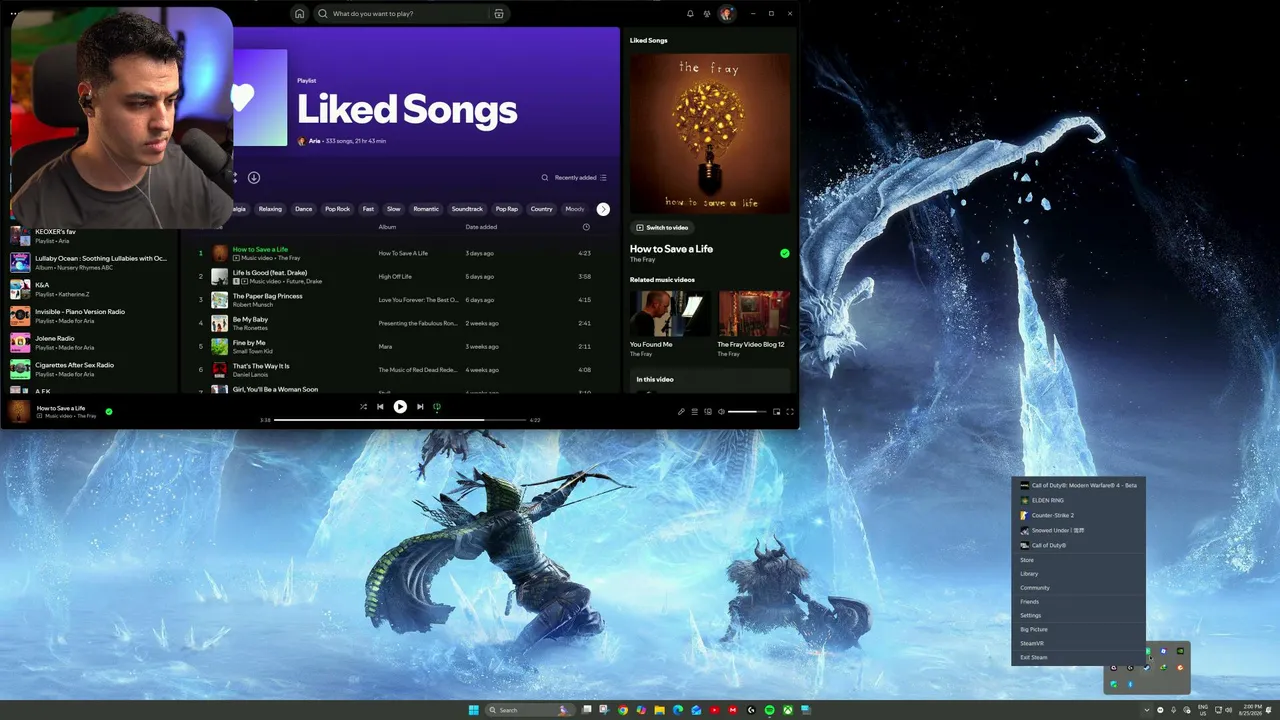The image size is (1280, 720).
Task: Filter songs by Romantic
Action: point(426,209)
